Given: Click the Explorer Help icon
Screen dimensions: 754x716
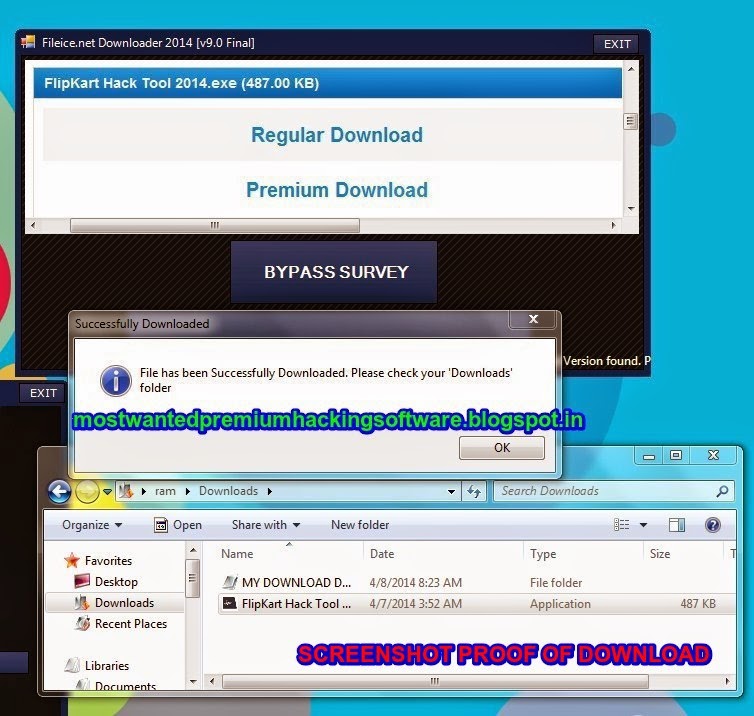Looking at the screenshot, I should pyautogui.click(x=713, y=525).
